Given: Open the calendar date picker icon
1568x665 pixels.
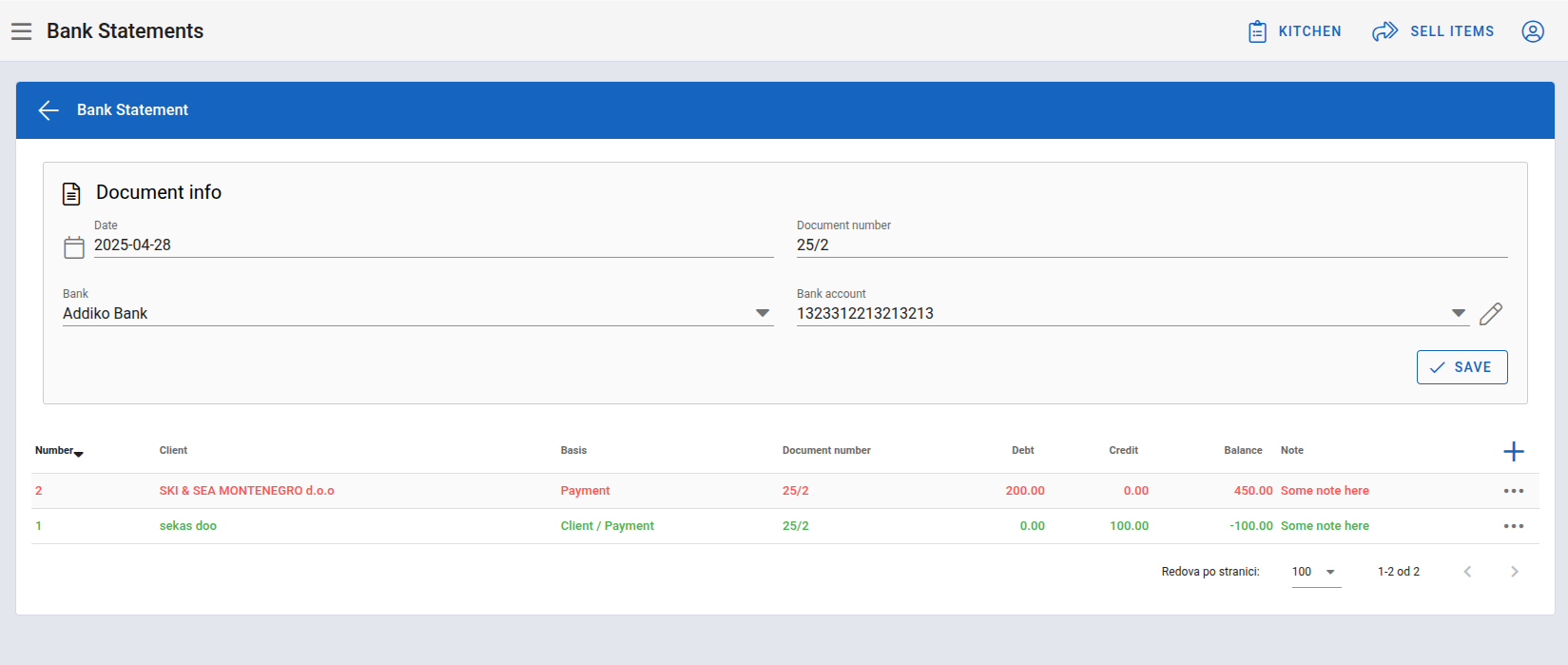Looking at the screenshot, I should click(74, 247).
